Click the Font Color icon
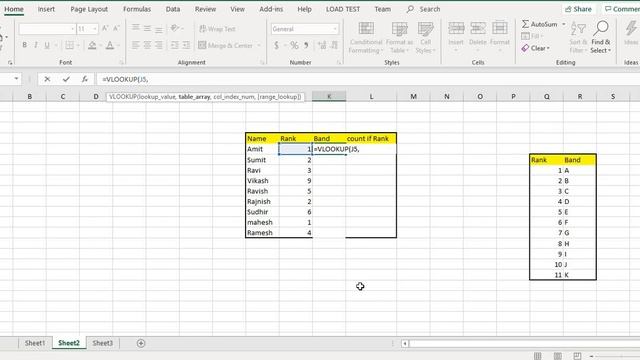Image resolution: width=640 pixels, height=360 pixels. tap(110, 45)
